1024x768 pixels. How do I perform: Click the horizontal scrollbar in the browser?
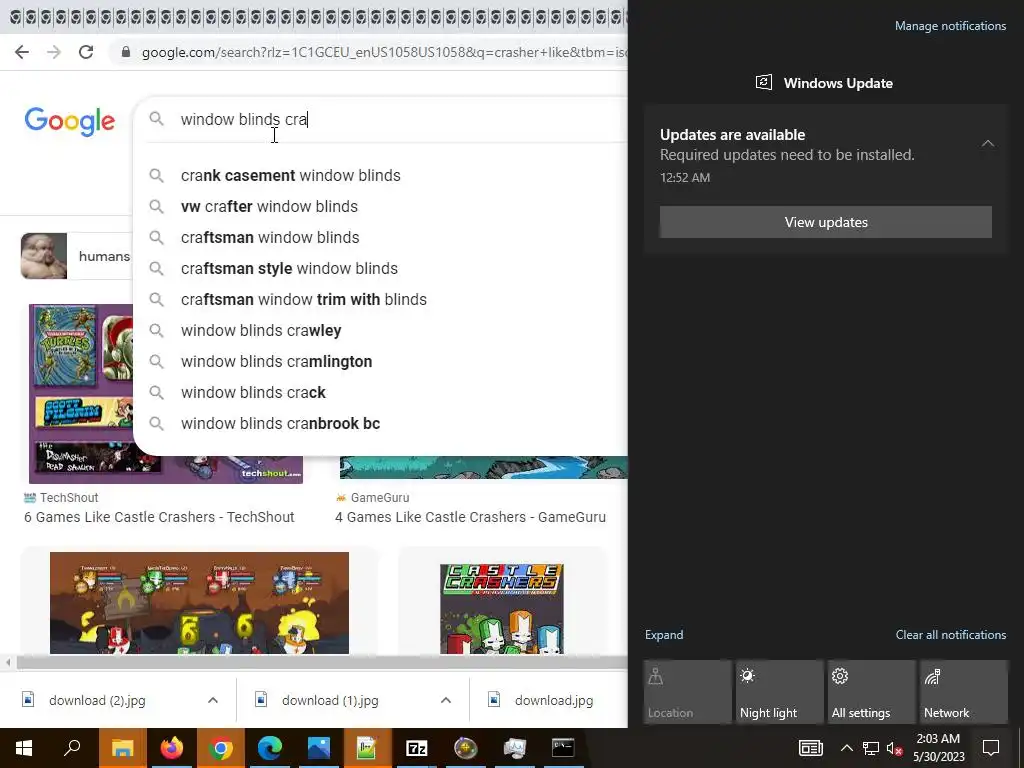321,663
